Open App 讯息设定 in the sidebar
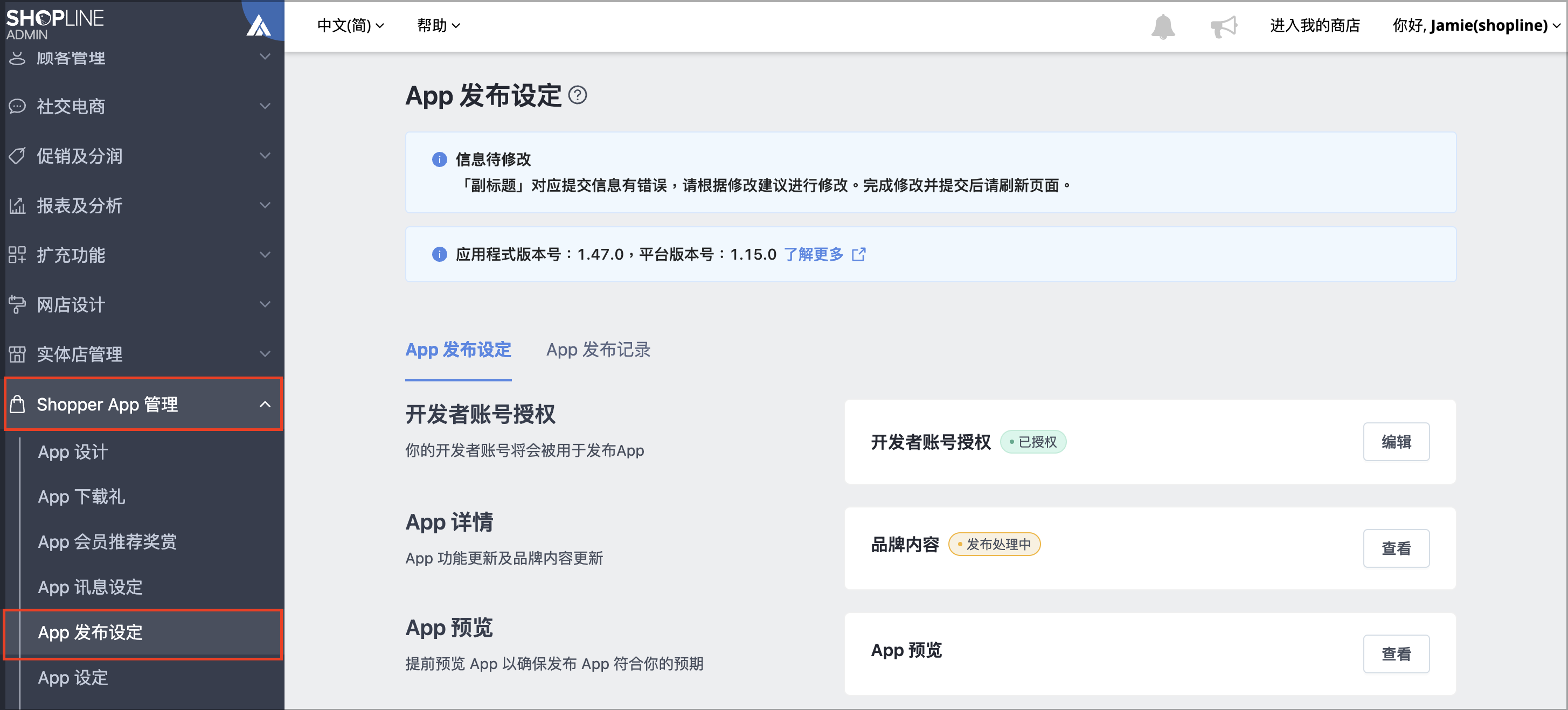The width and height of the screenshot is (1568, 710). point(90,587)
